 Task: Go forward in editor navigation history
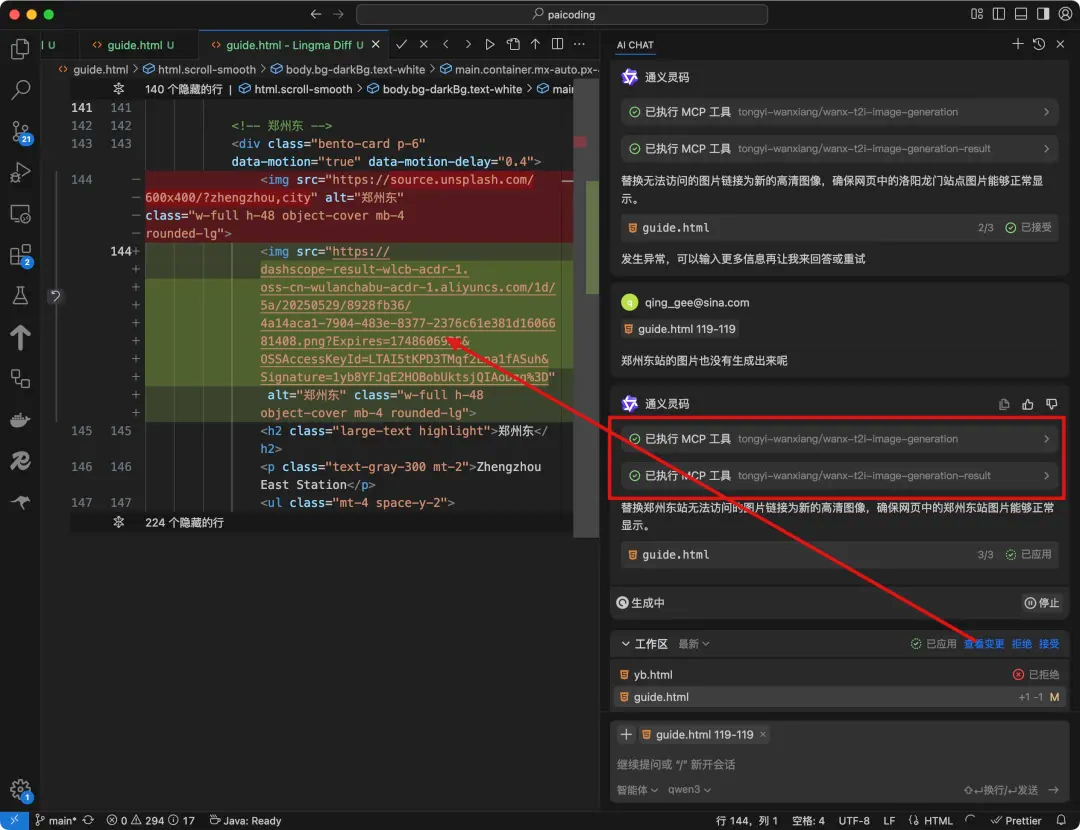coord(338,14)
